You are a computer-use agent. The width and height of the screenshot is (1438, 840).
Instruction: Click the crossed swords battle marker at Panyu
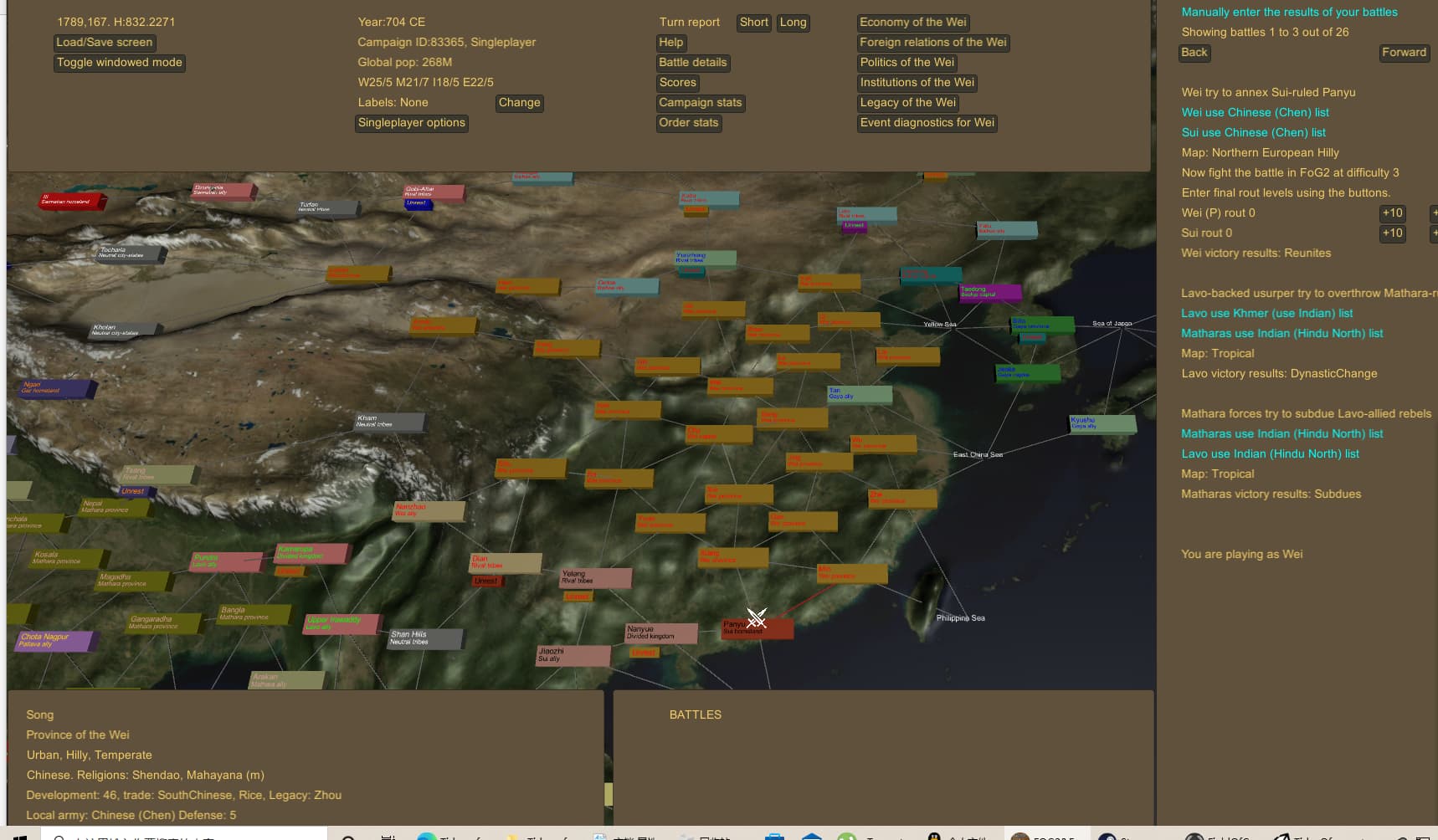[757, 618]
